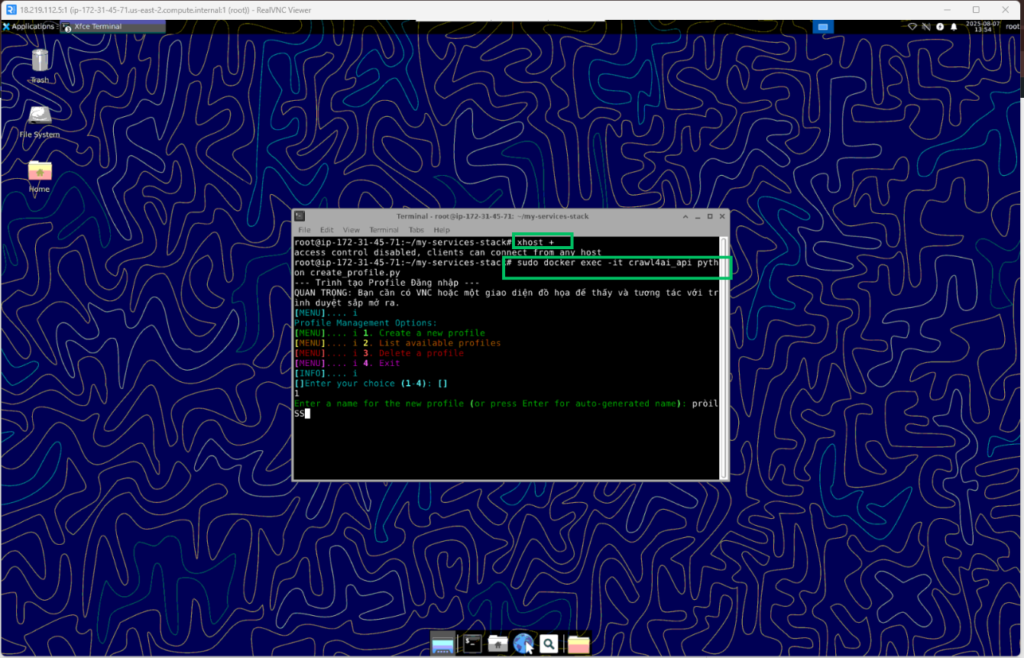Open the terminal emulator in the dock
This screenshot has height=658, width=1024.
[472, 645]
